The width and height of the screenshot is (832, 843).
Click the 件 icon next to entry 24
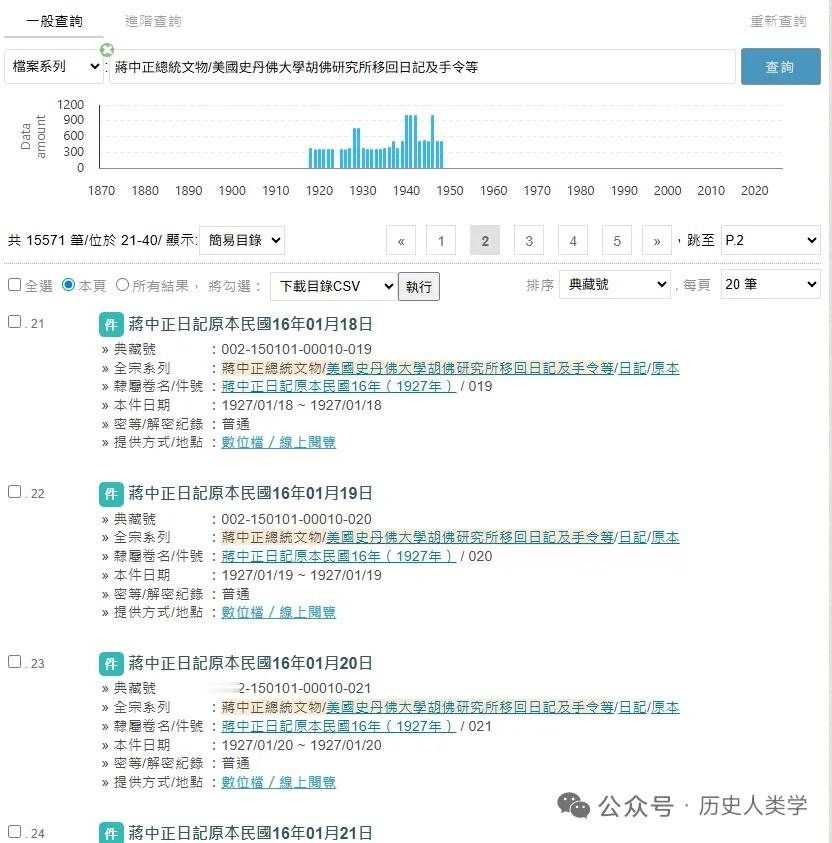(111, 831)
